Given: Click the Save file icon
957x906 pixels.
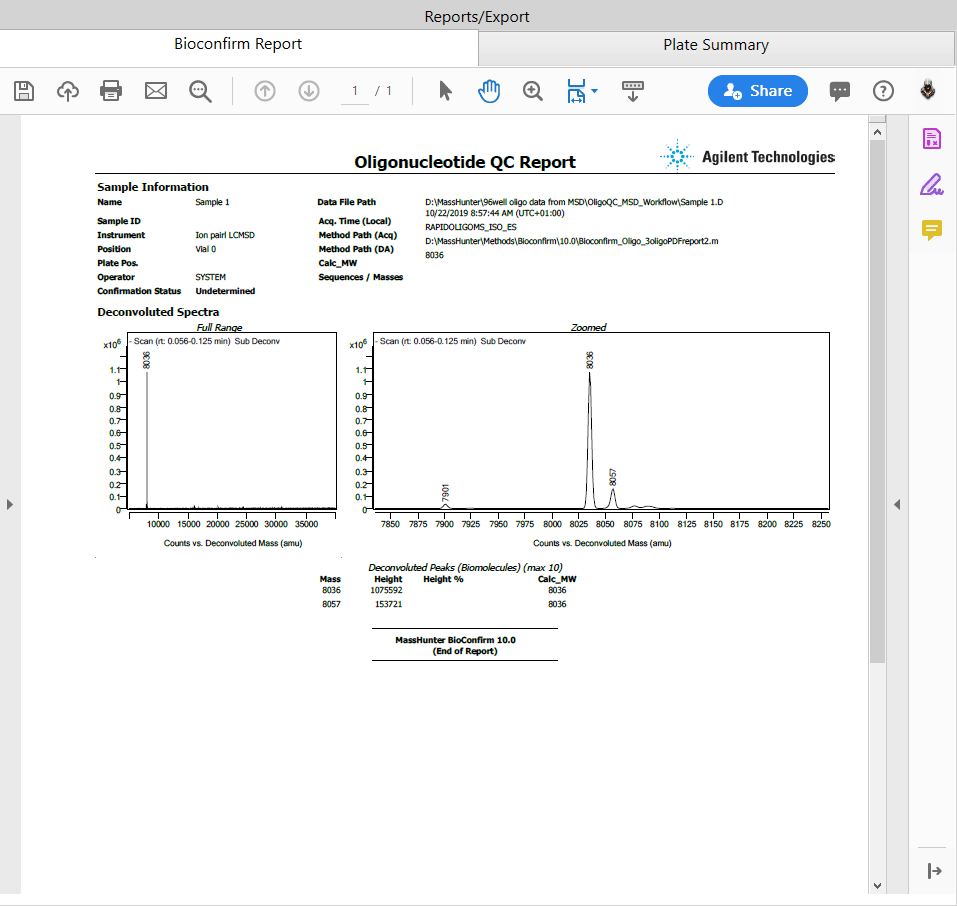Looking at the screenshot, I should coord(24,91).
